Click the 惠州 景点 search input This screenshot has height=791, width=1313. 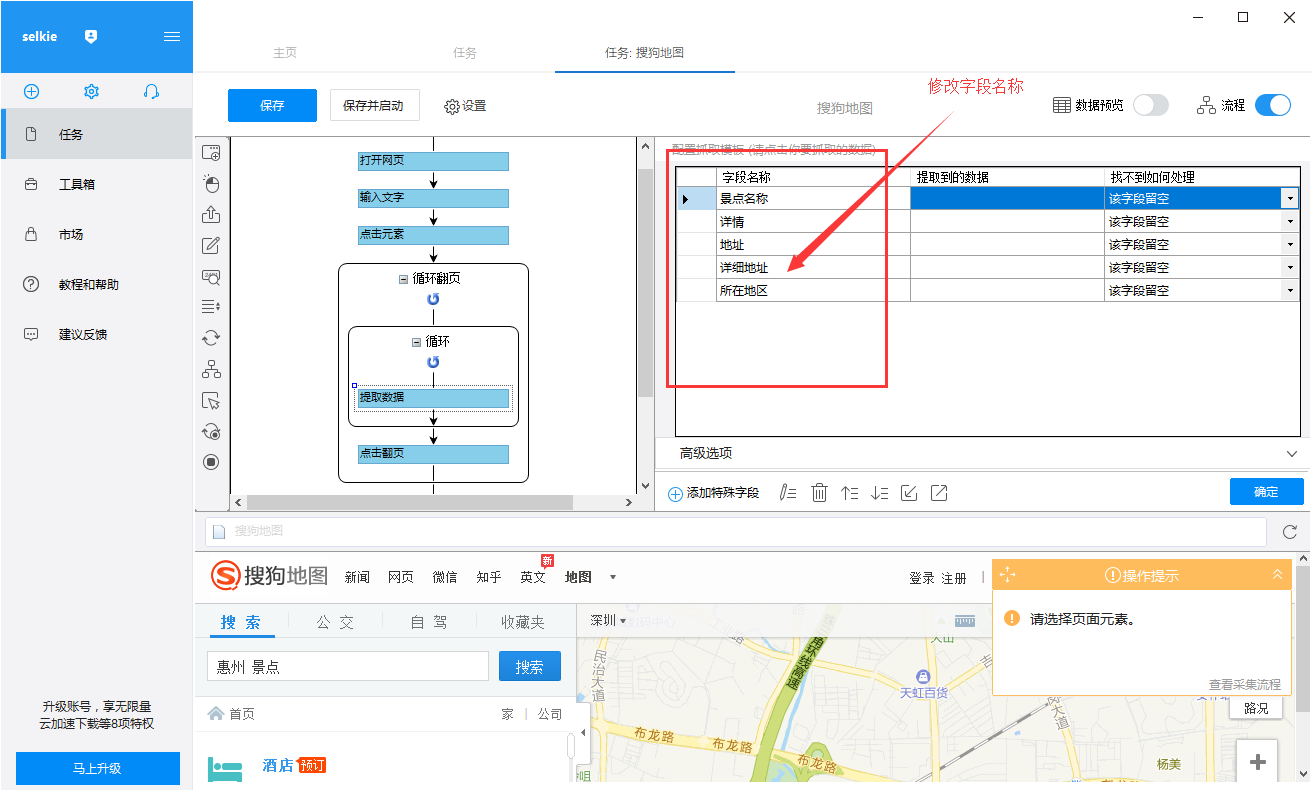click(348, 667)
